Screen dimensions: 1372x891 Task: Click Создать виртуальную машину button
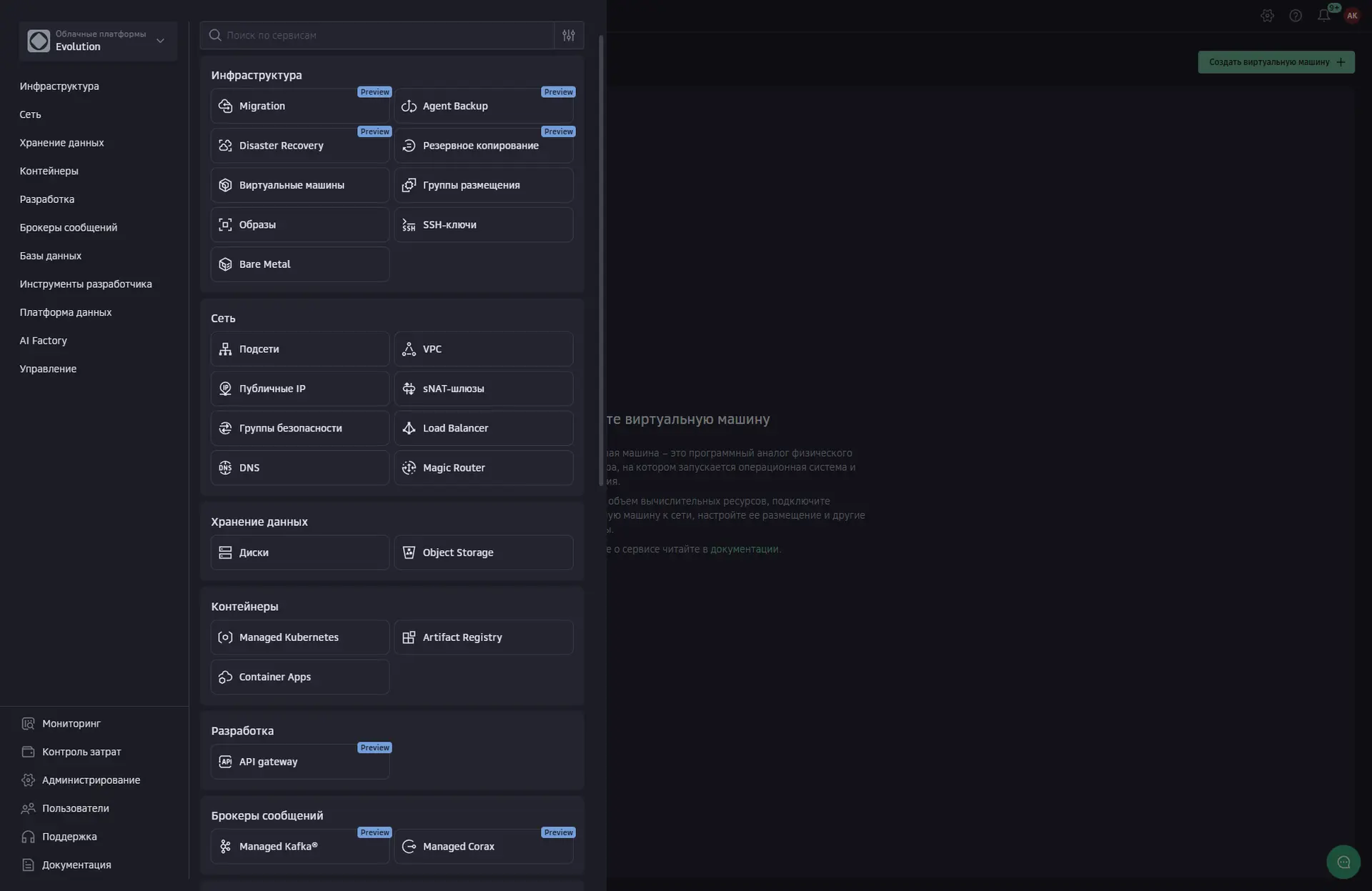[x=1276, y=62]
